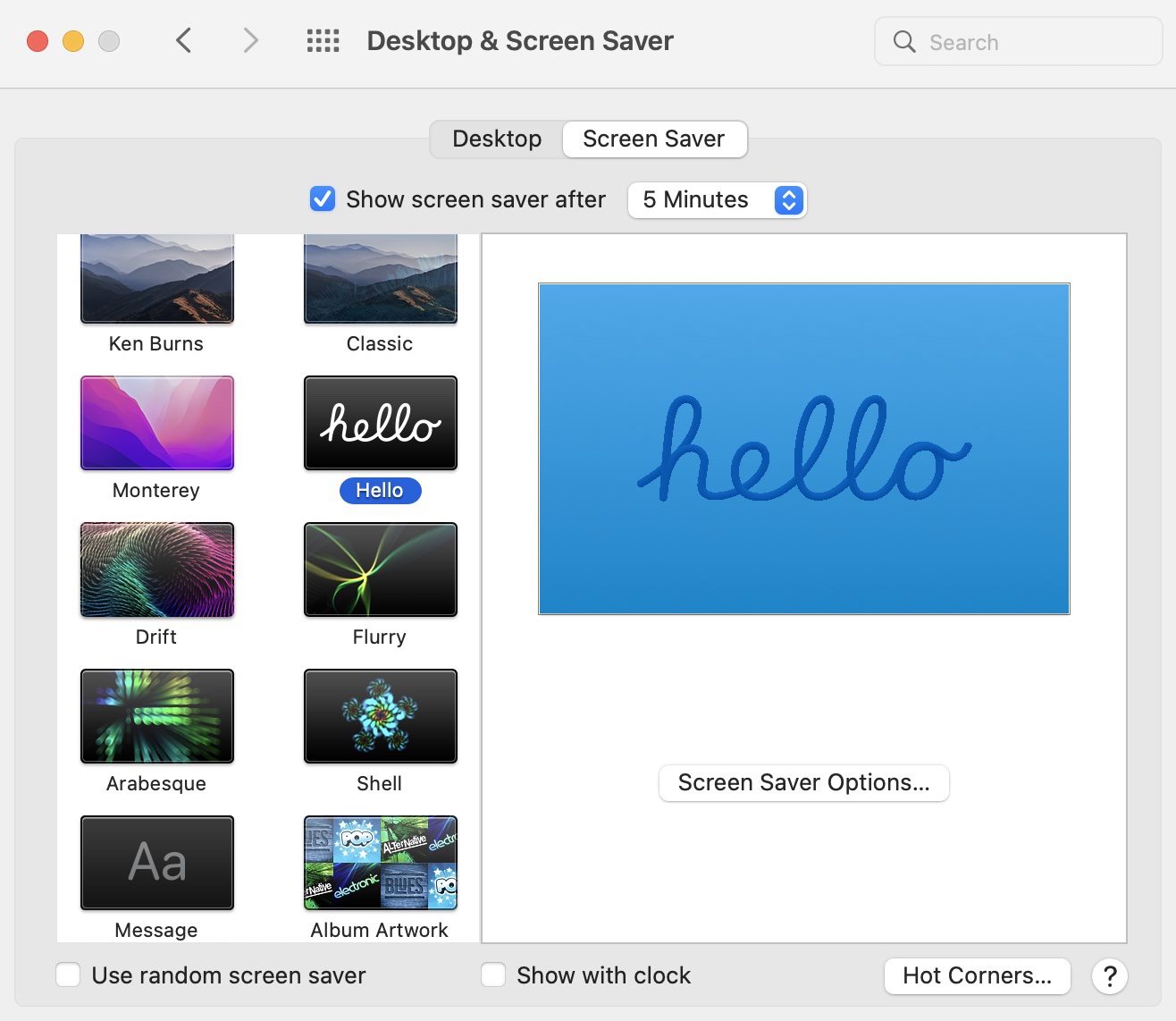Enable Use random screen saver checkbox
1176x1021 pixels.
pyautogui.click(x=69, y=975)
